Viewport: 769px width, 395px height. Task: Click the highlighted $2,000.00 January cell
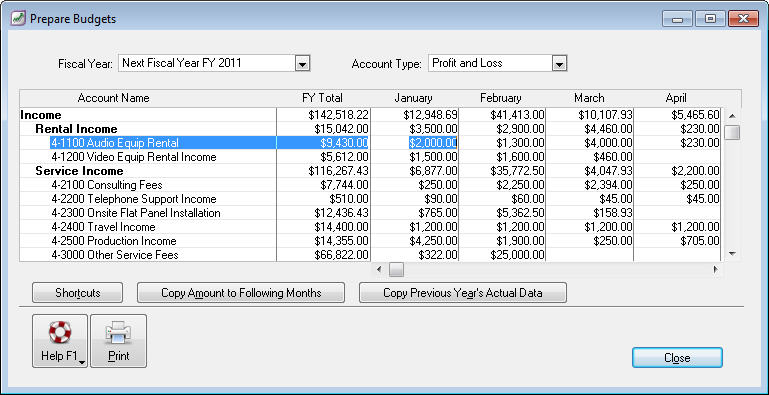(x=414, y=143)
